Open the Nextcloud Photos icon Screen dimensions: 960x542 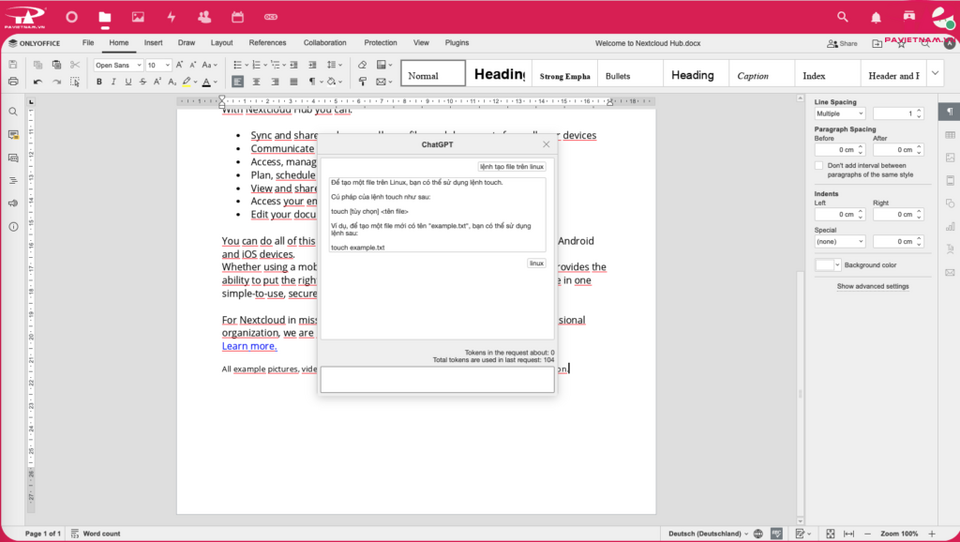(x=138, y=17)
